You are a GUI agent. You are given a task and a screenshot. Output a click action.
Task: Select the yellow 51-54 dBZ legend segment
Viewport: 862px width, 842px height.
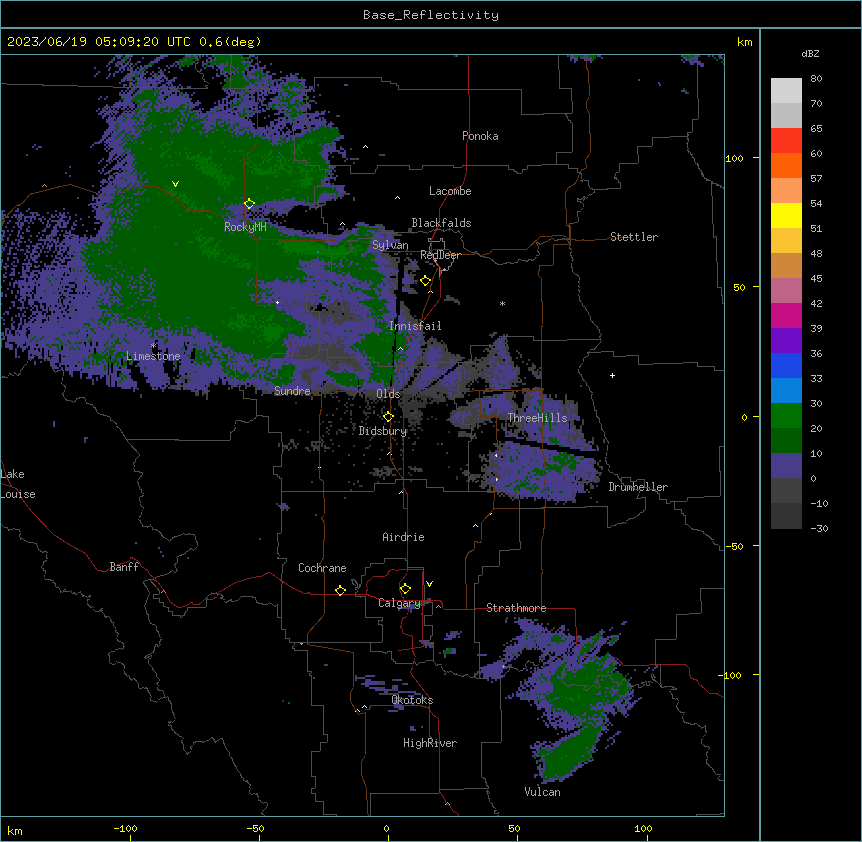pos(786,215)
